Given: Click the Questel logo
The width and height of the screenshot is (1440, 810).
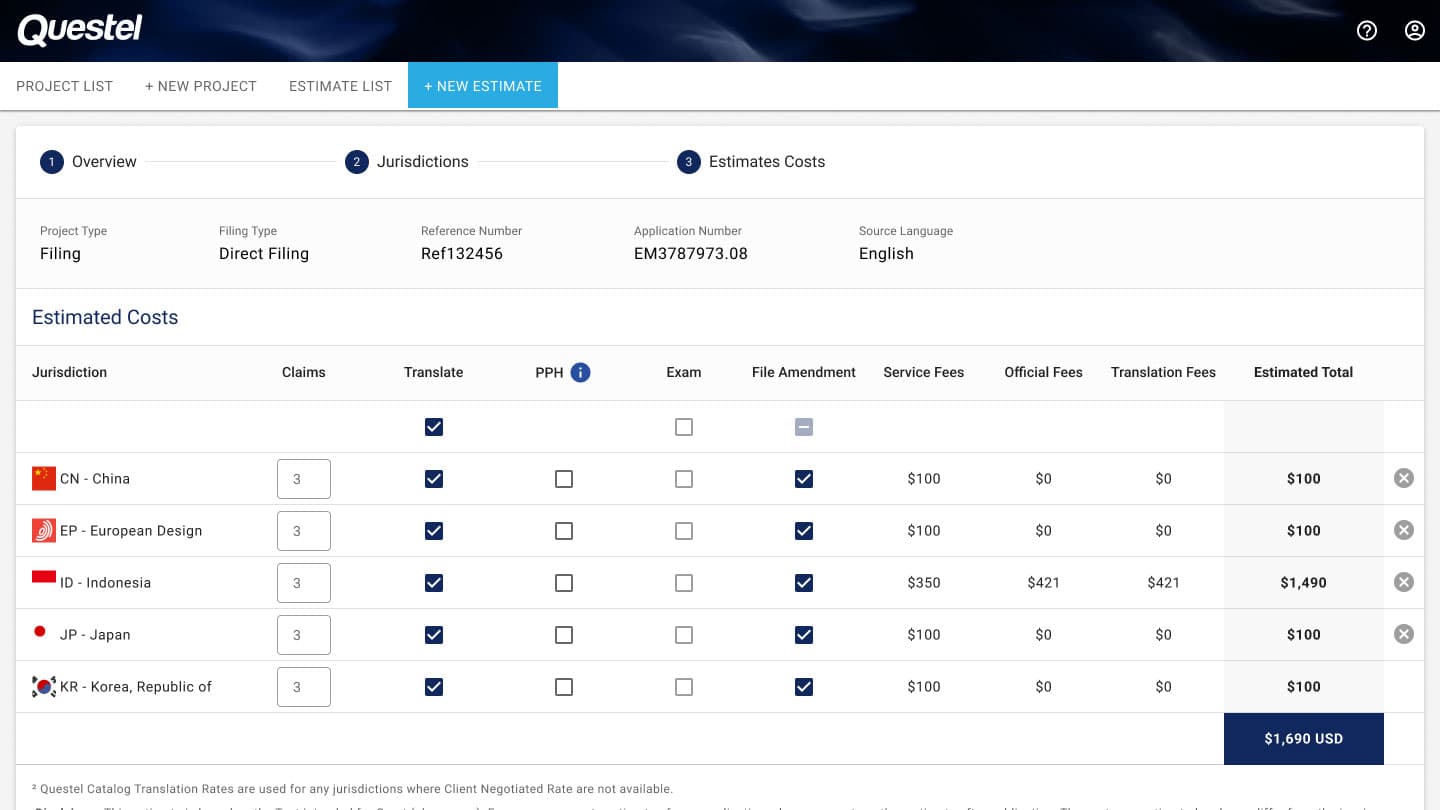Looking at the screenshot, I should (80, 30).
